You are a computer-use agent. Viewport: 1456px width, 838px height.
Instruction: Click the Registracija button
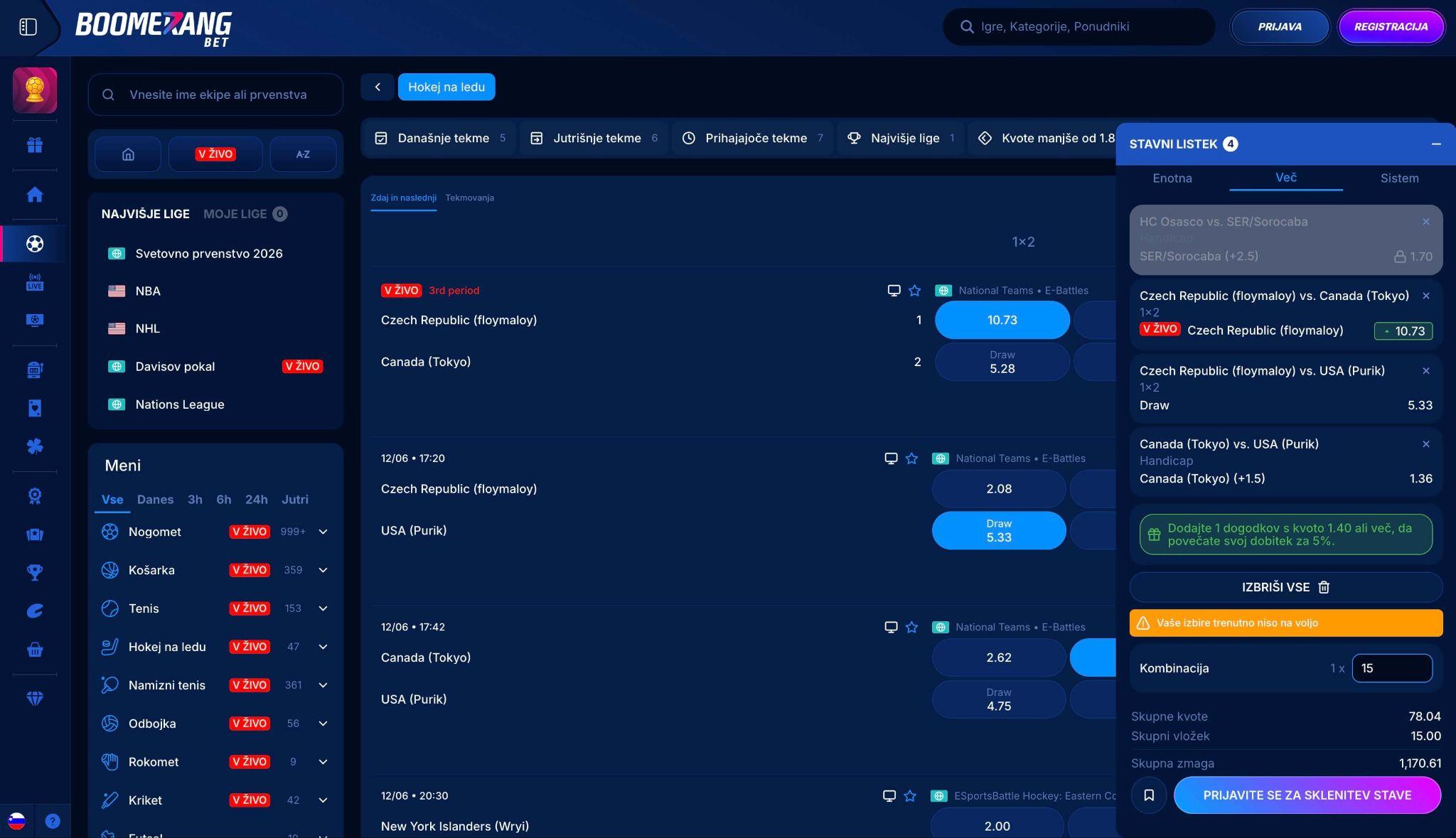[1391, 27]
